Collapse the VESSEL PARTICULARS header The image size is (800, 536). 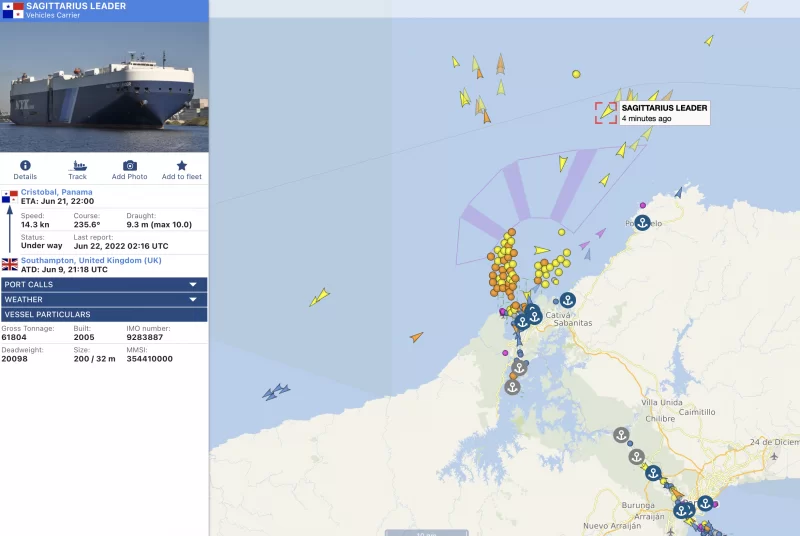pyautogui.click(x=104, y=314)
